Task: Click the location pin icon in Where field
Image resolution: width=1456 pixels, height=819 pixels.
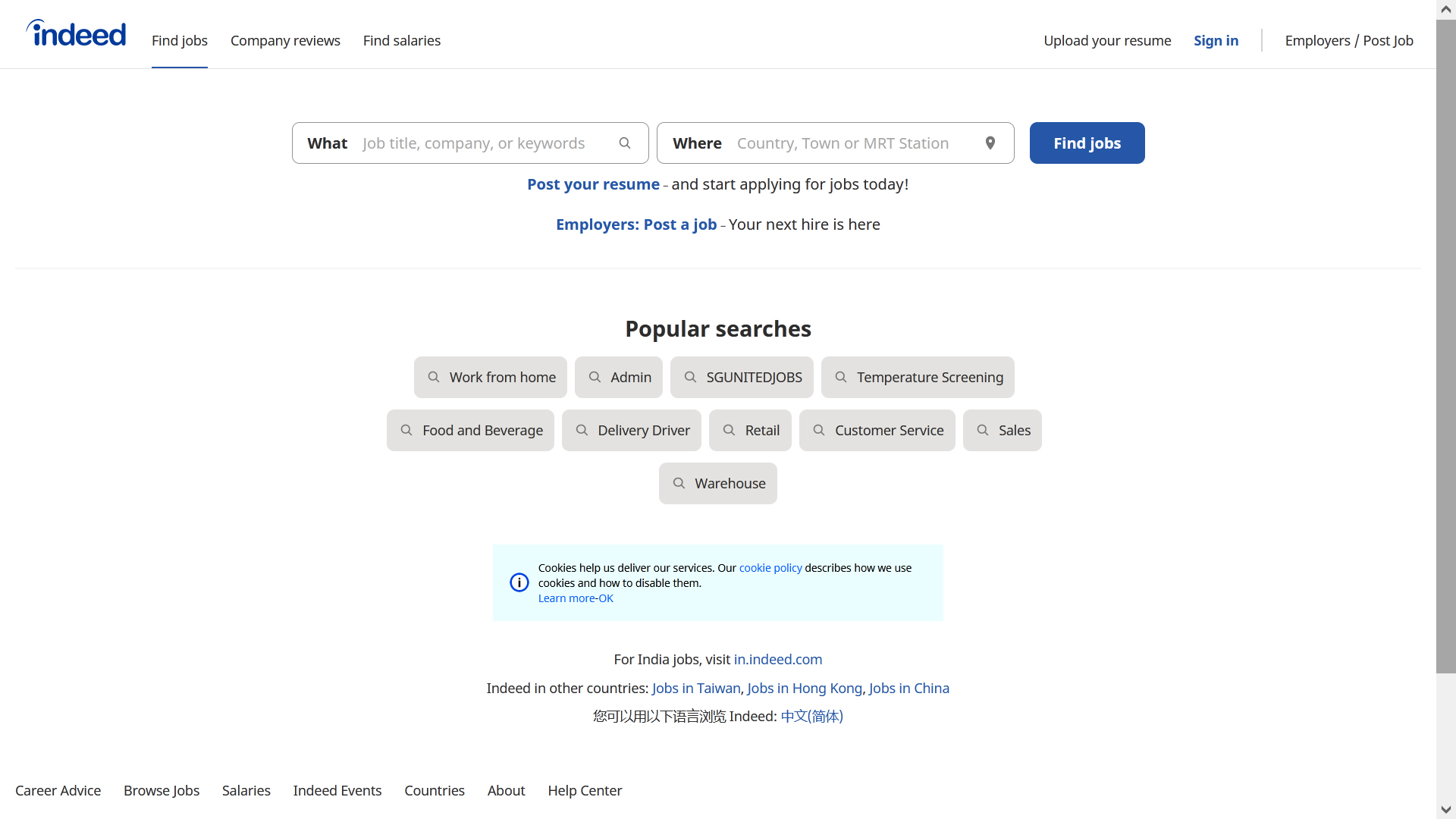Action: [x=990, y=143]
